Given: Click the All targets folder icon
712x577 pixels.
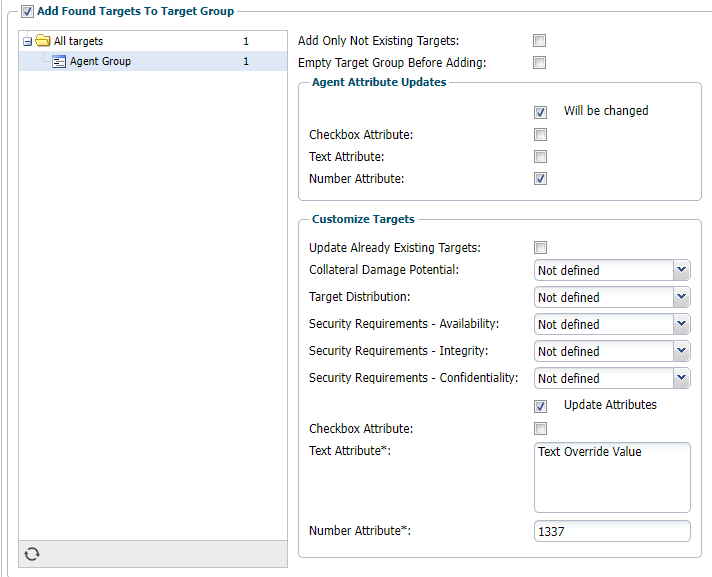Looking at the screenshot, I should click(43, 41).
